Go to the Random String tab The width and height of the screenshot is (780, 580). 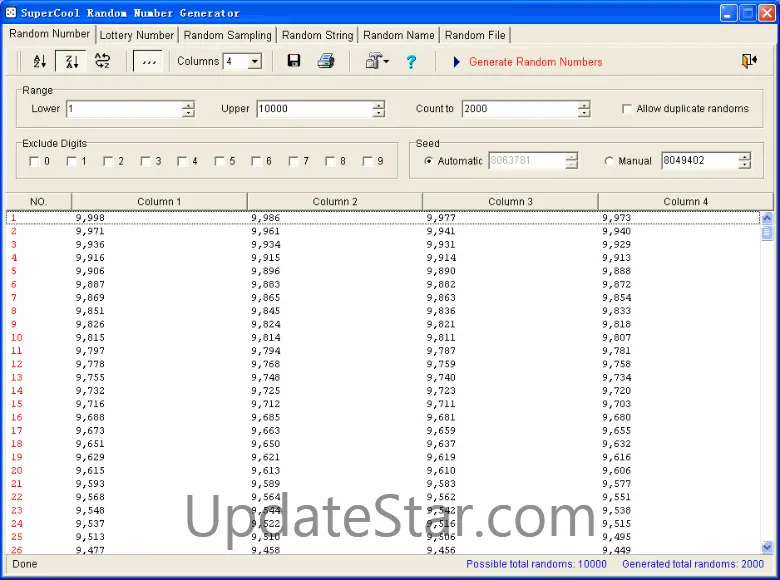pyautogui.click(x=317, y=35)
